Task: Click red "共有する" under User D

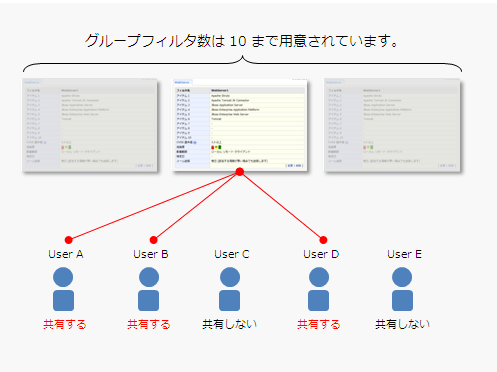Action: click(319, 324)
